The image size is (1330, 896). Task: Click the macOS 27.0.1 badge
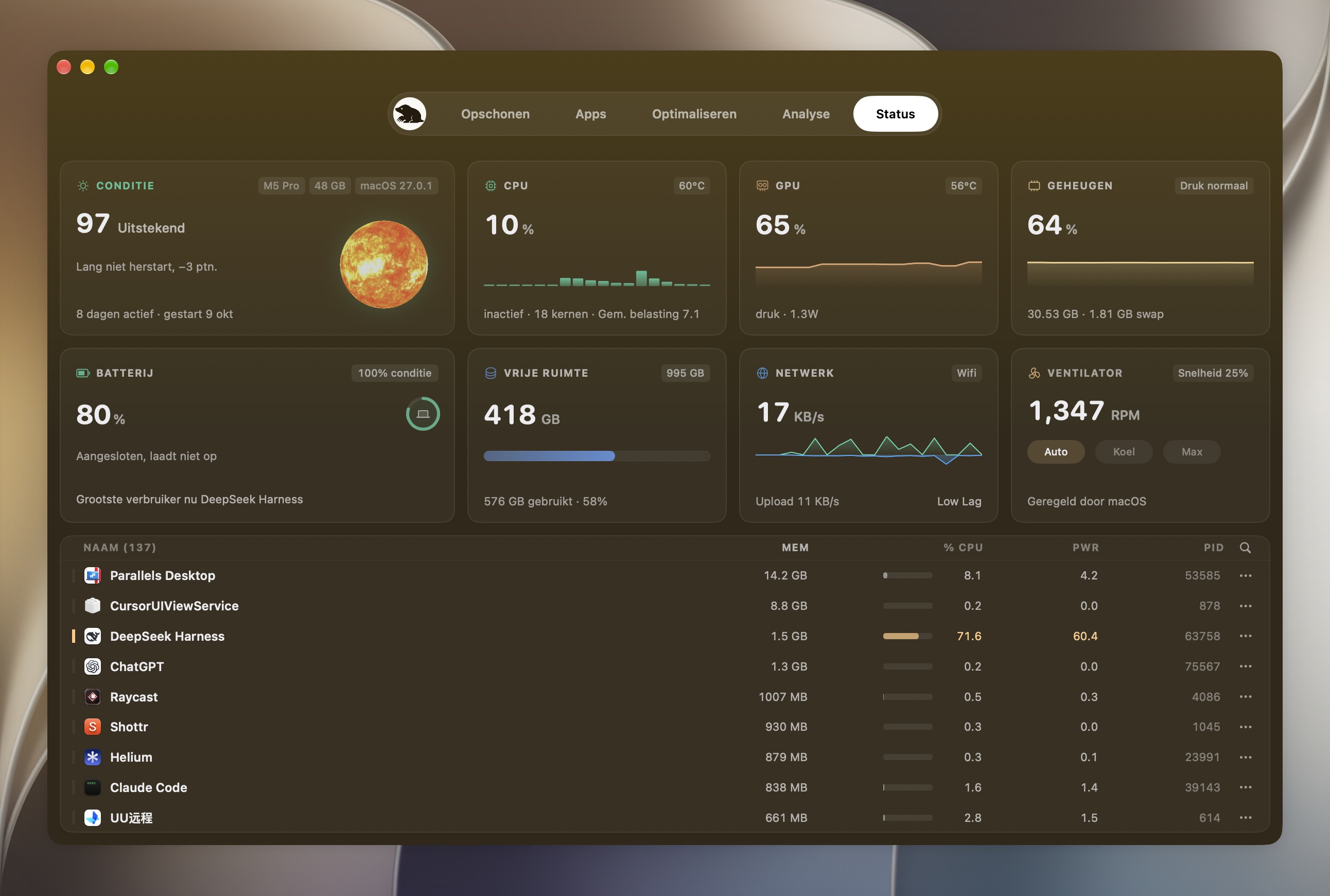[396, 186]
